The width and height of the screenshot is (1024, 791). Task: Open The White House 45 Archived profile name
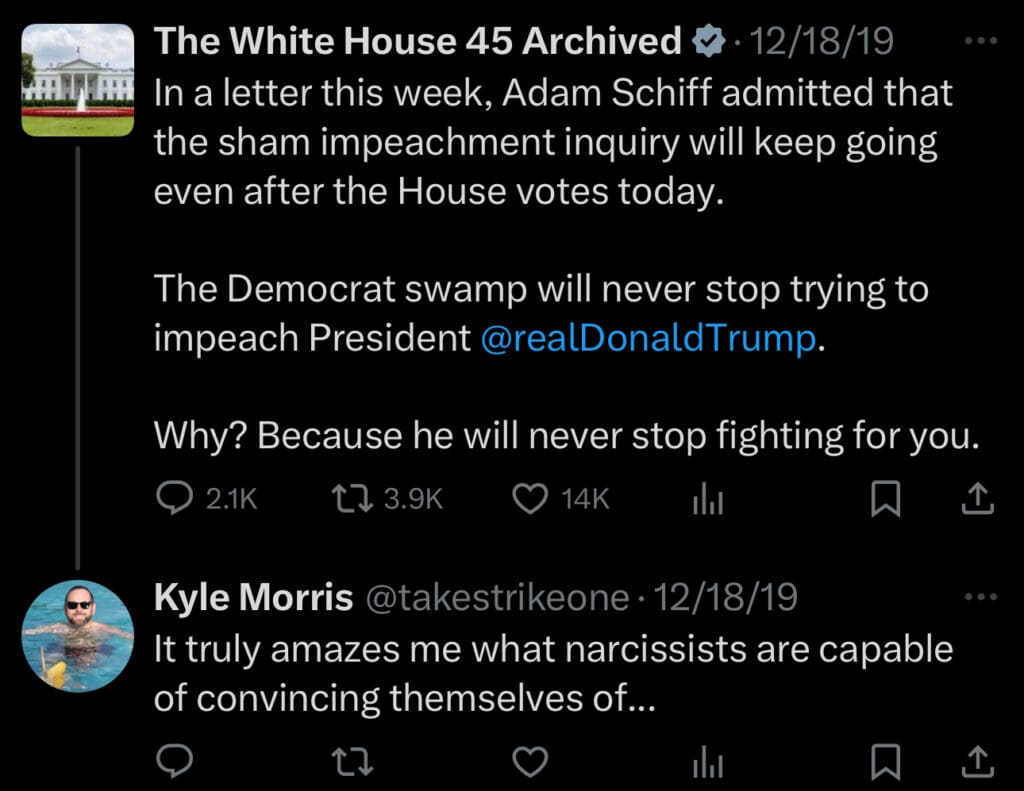(x=417, y=41)
